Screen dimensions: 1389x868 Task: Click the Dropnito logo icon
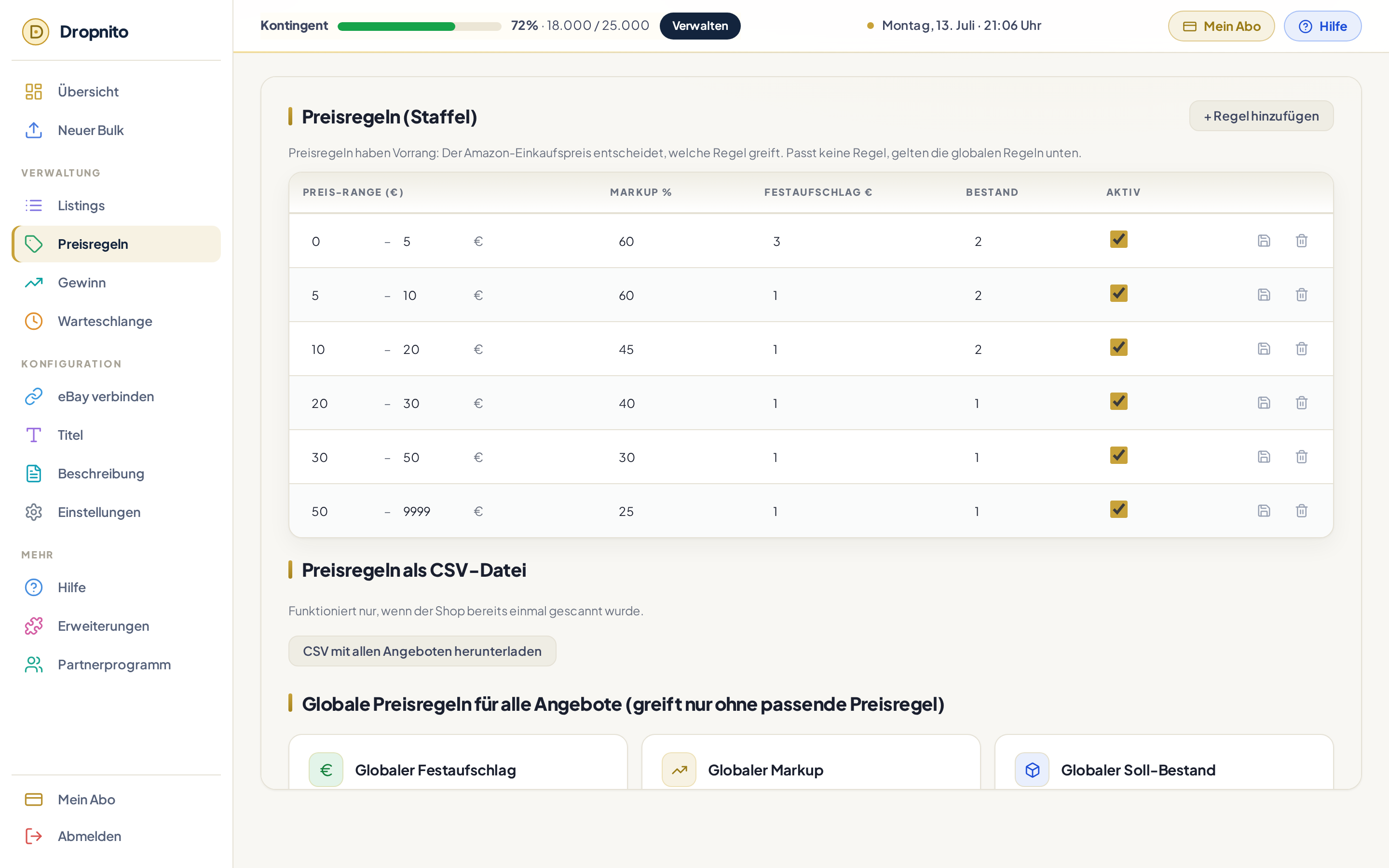(x=36, y=31)
